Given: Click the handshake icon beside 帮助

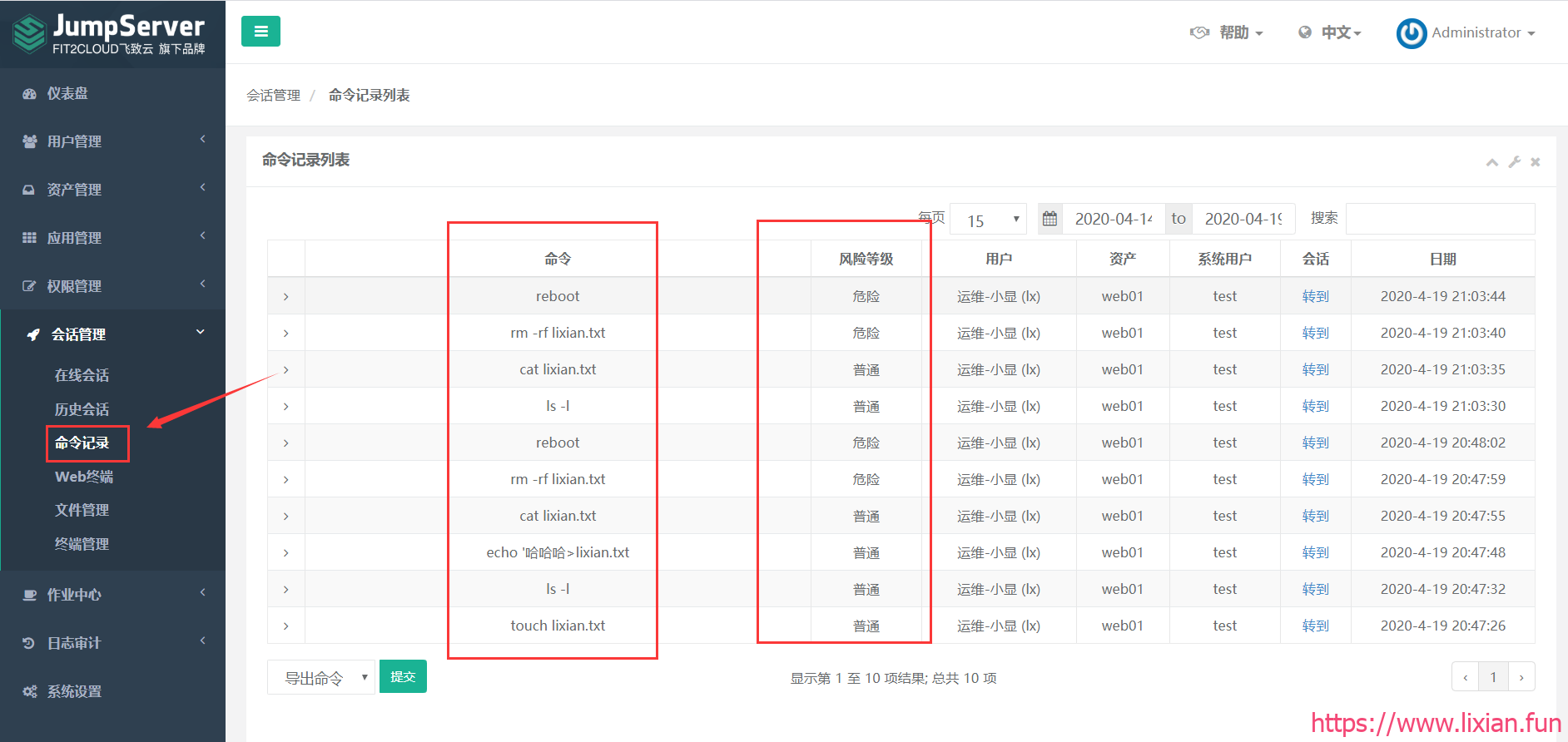Looking at the screenshot, I should coord(1199,32).
